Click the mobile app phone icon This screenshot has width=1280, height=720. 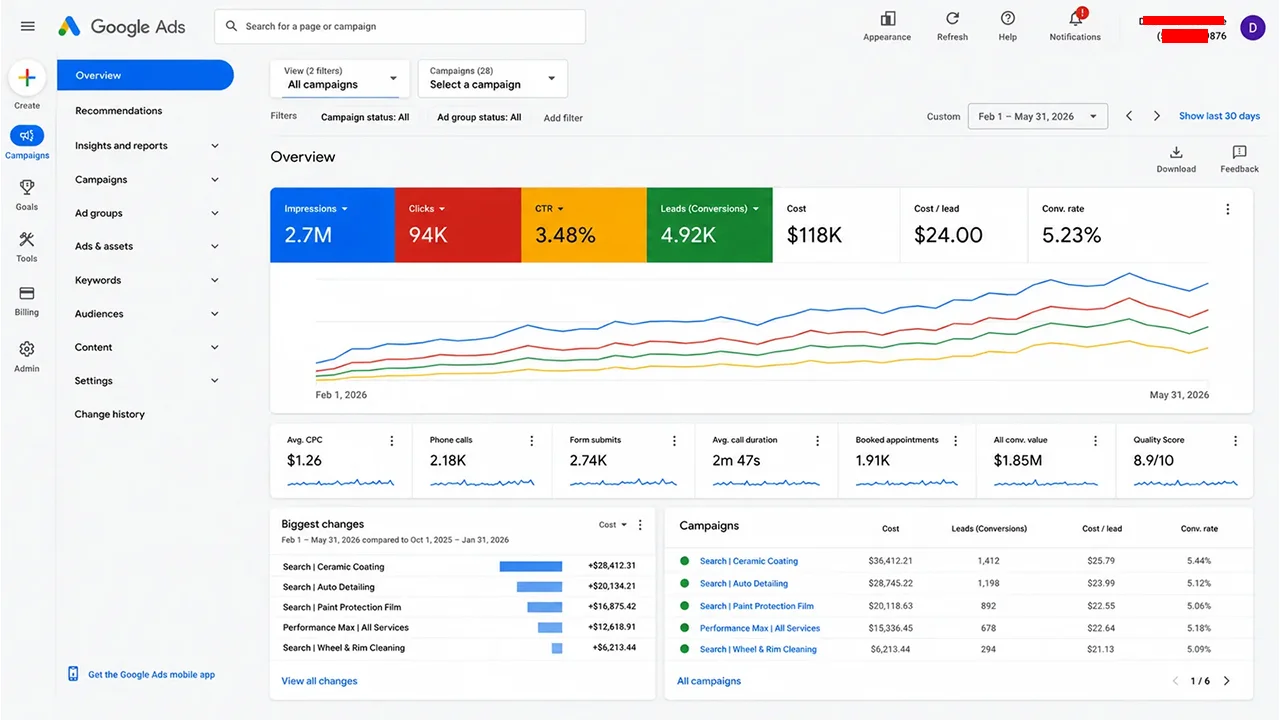coord(73,674)
